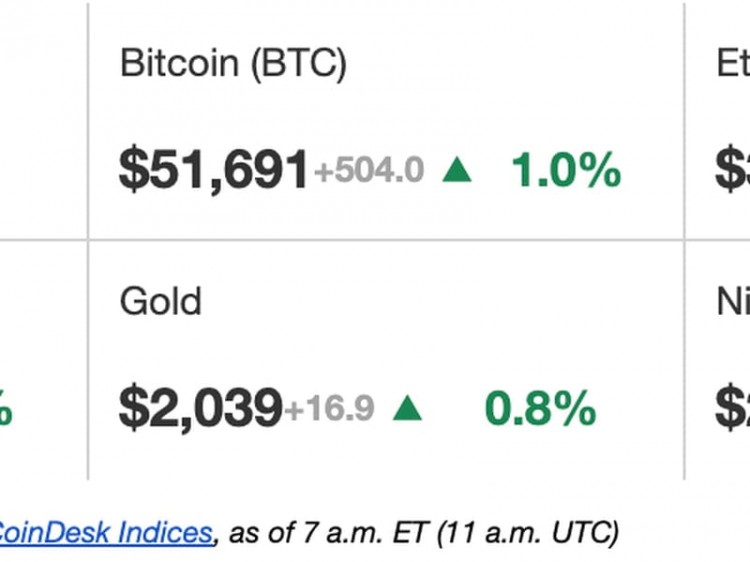The height and width of the screenshot is (562, 750).
Task: Click the "(11 a.m. UTC)" time text
Action: click(529, 531)
